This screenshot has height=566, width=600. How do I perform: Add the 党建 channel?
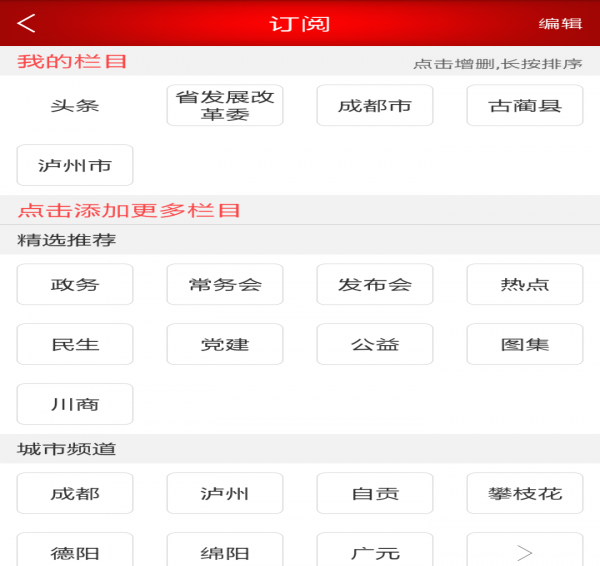(x=225, y=344)
